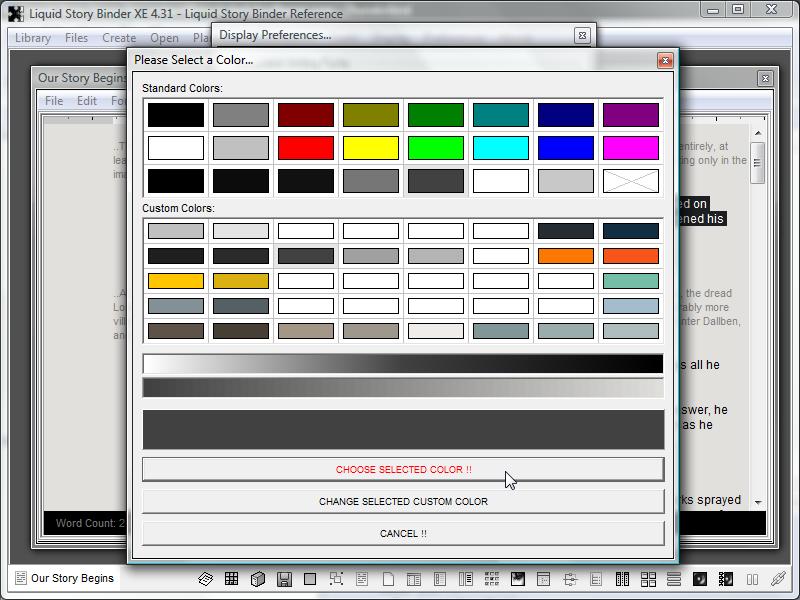The height and width of the screenshot is (600, 800).
Task: Select the yellow standard color swatch
Action: pyautogui.click(x=371, y=148)
